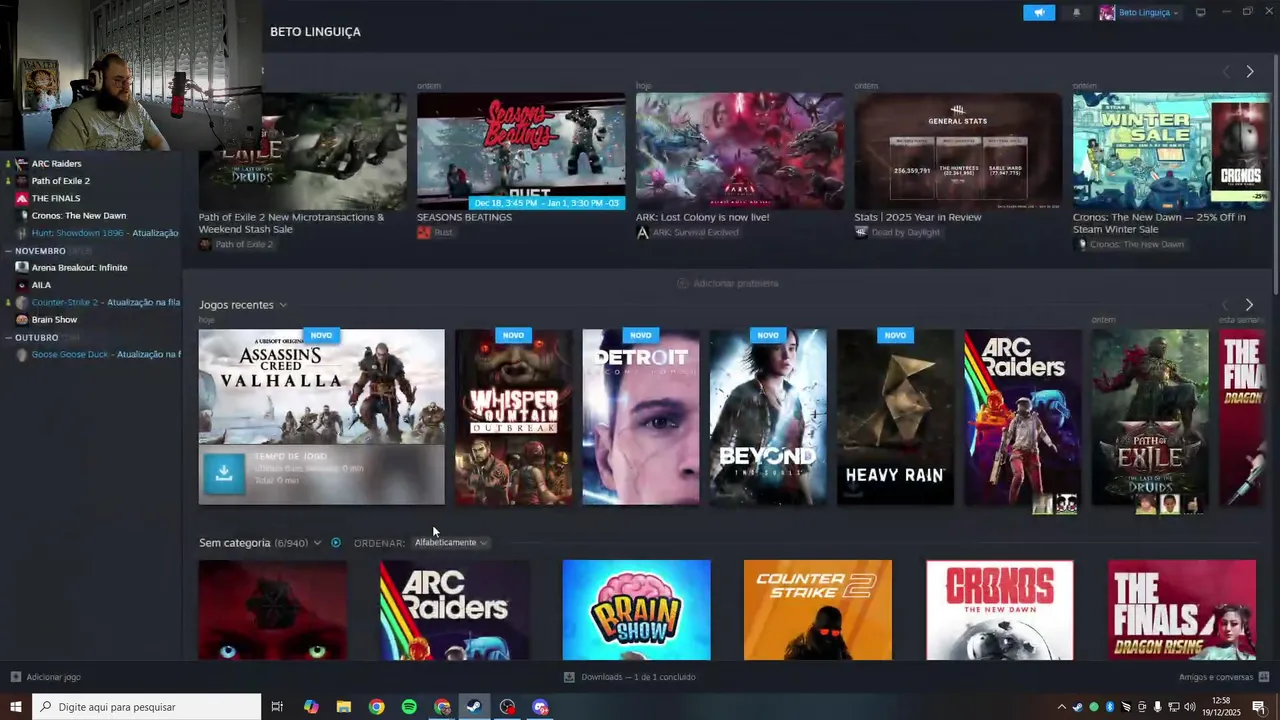Open THE FINALS Dragon Rising collection tile
Screen dimensions: 1280x720
pos(1182,610)
